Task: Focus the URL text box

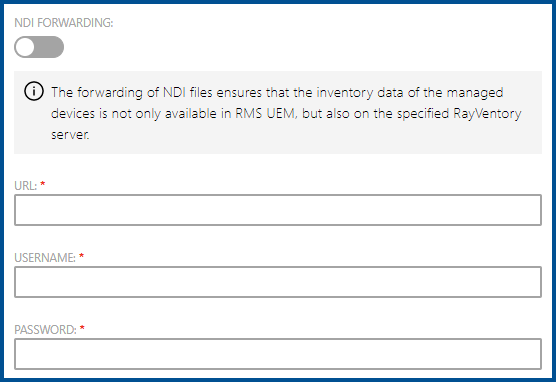Action: pos(278,210)
